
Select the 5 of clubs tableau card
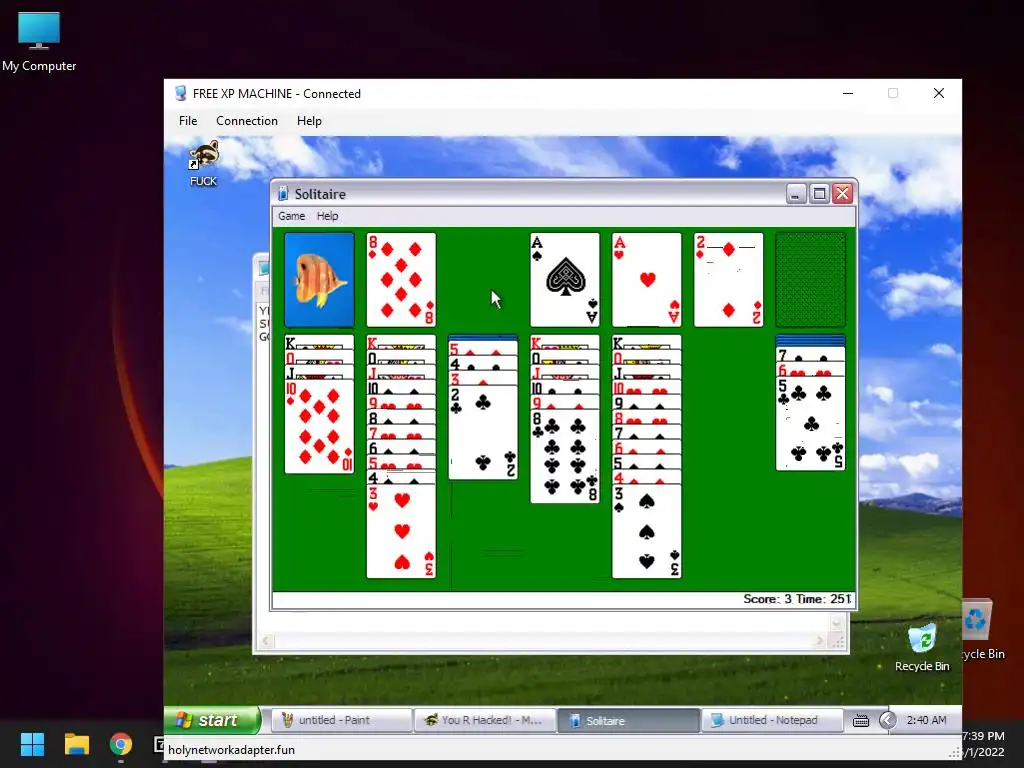(x=810, y=423)
